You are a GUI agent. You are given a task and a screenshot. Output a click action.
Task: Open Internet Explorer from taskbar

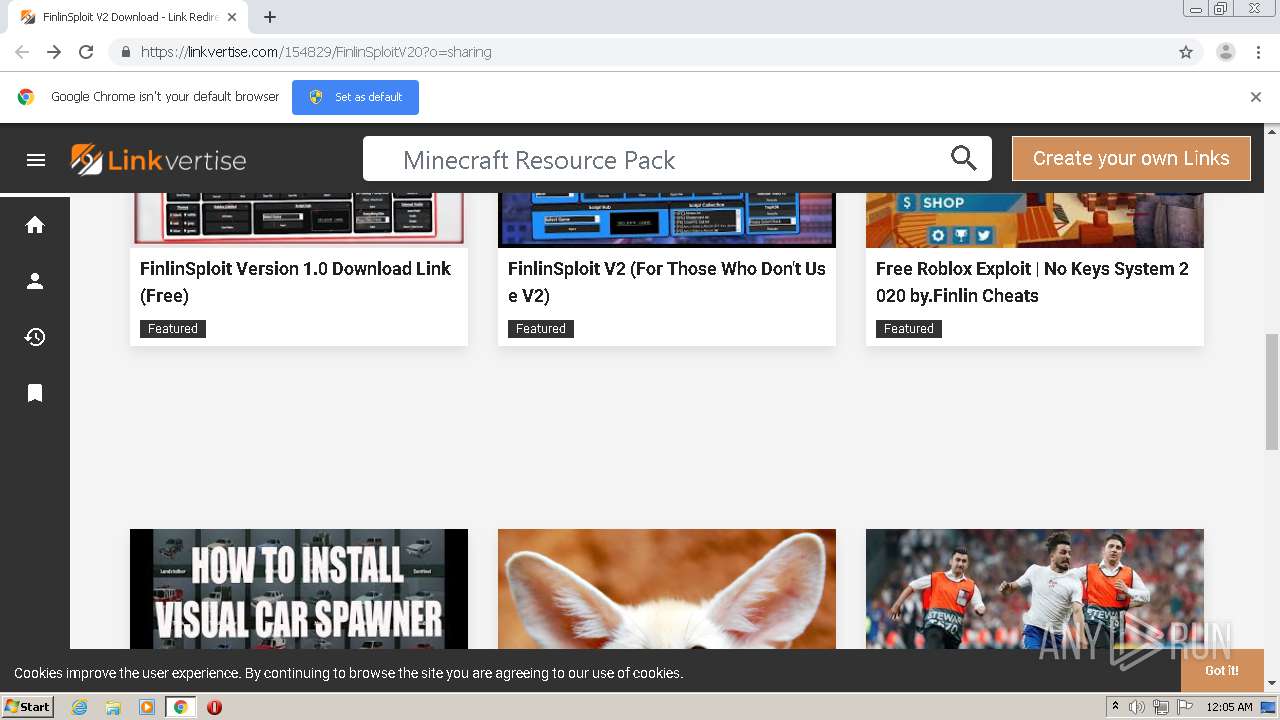(x=79, y=707)
